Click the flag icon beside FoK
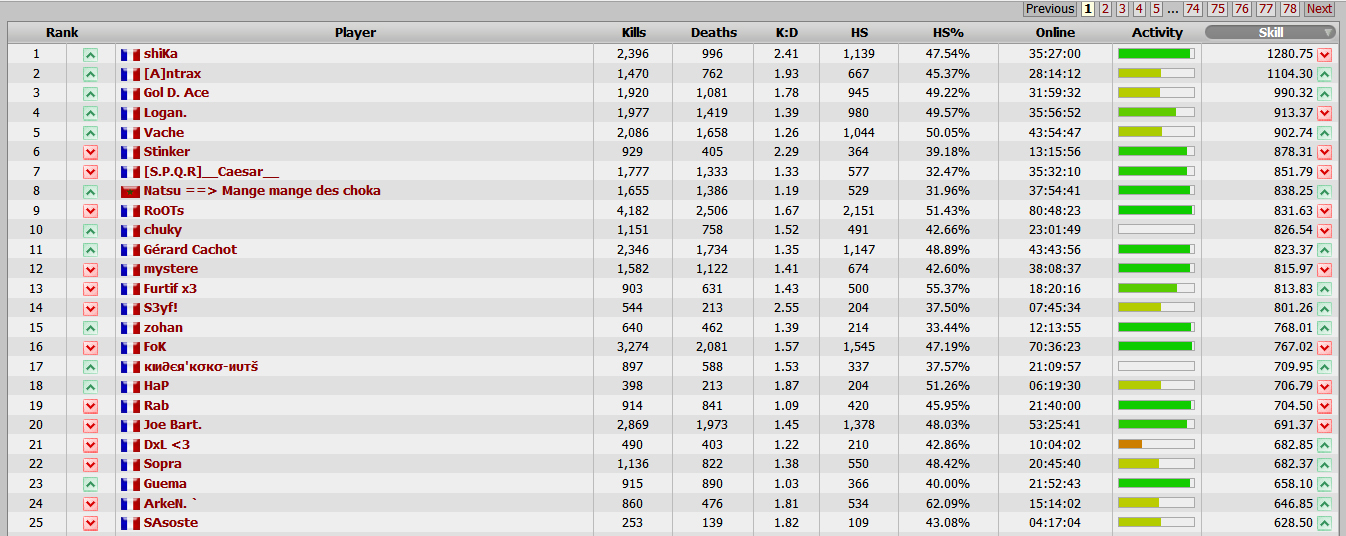The width and height of the screenshot is (1346, 536). click(130, 347)
